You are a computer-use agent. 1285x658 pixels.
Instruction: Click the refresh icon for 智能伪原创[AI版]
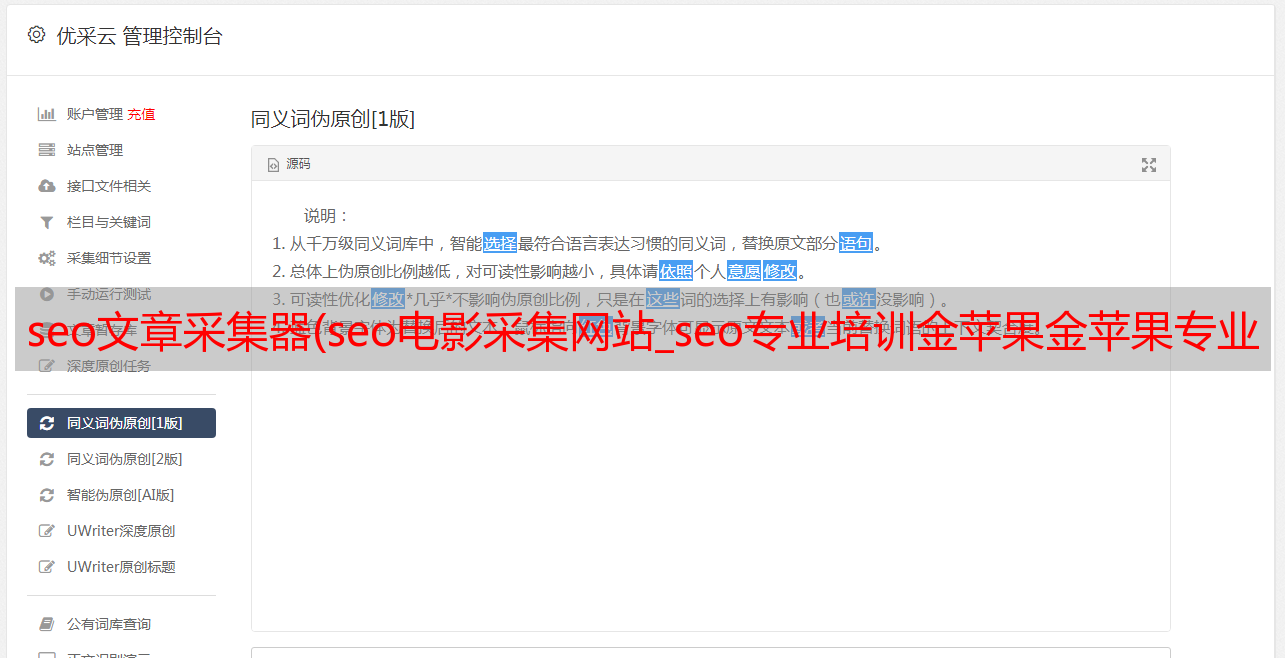46,495
